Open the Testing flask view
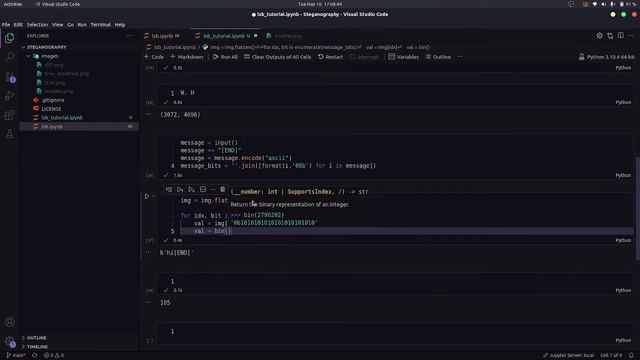Image resolution: width=640 pixels, height=360 pixels. [9, 134]
